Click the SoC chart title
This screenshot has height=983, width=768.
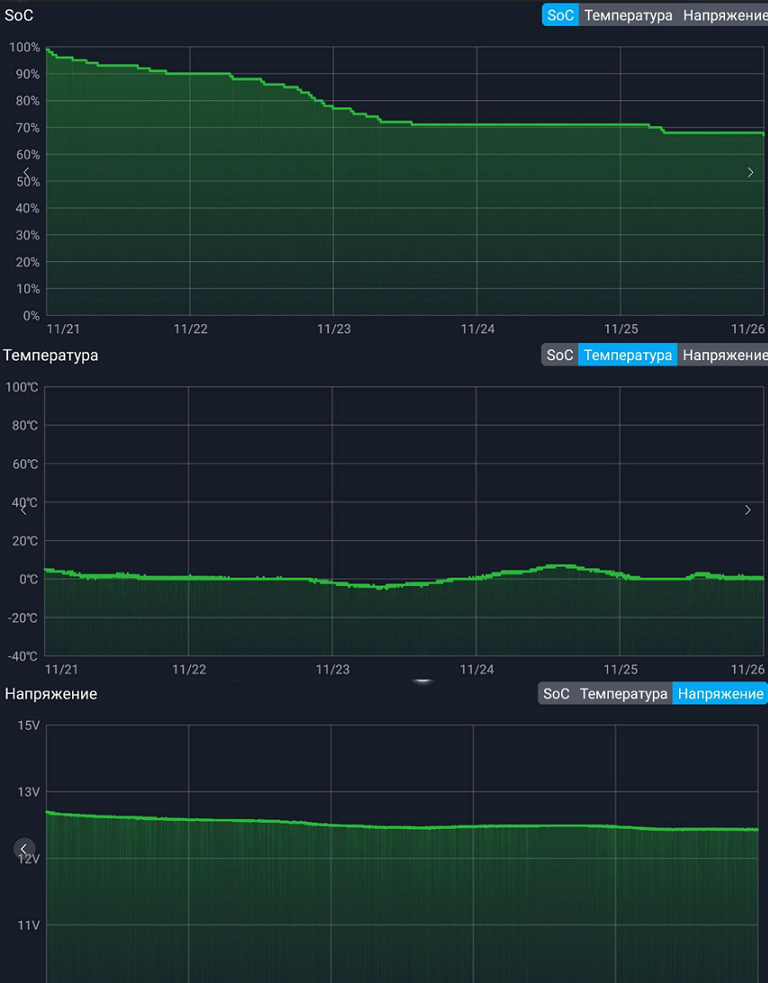[x=19, y=16]
